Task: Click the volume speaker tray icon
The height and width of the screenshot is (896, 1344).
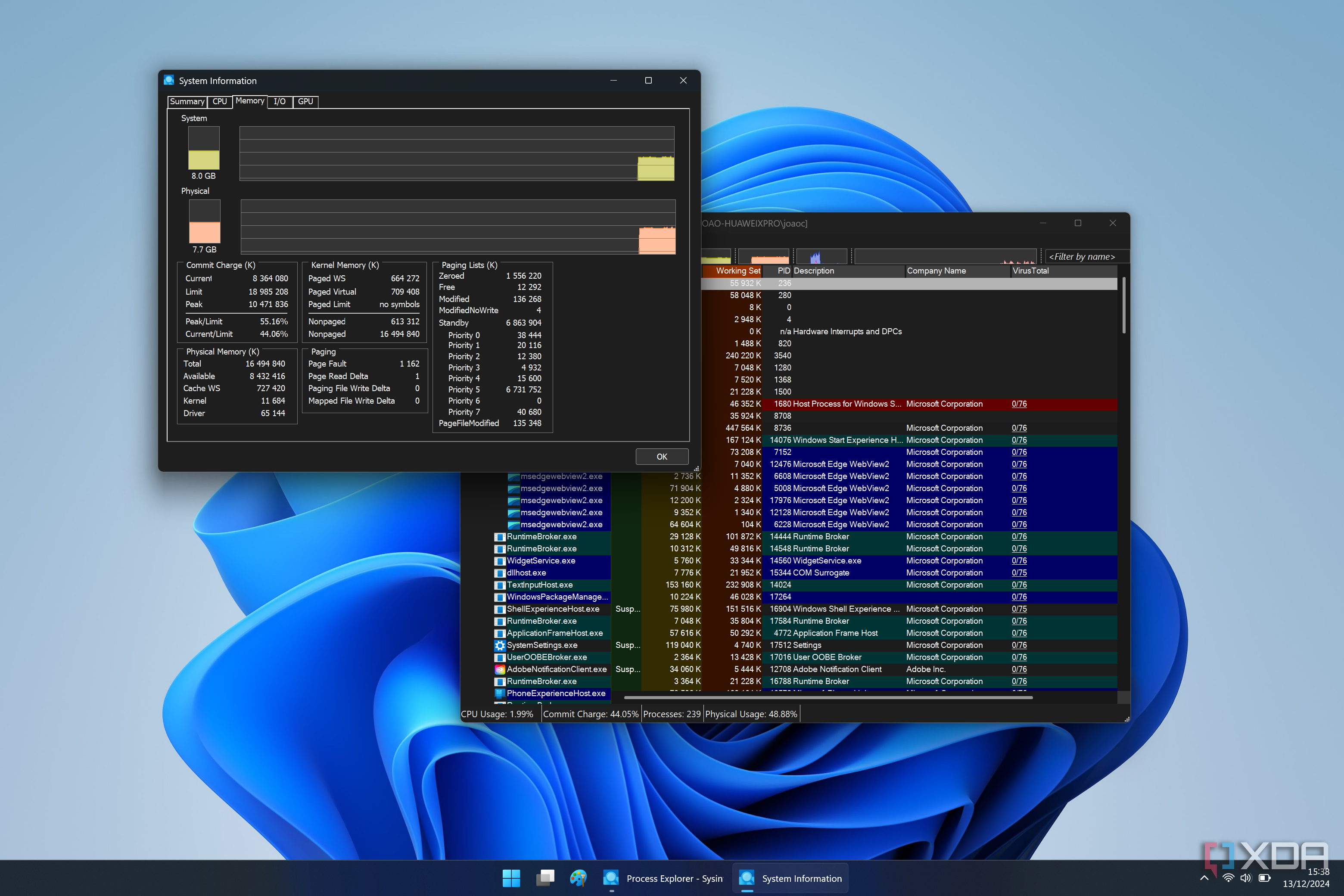Action: (1246, 878)
